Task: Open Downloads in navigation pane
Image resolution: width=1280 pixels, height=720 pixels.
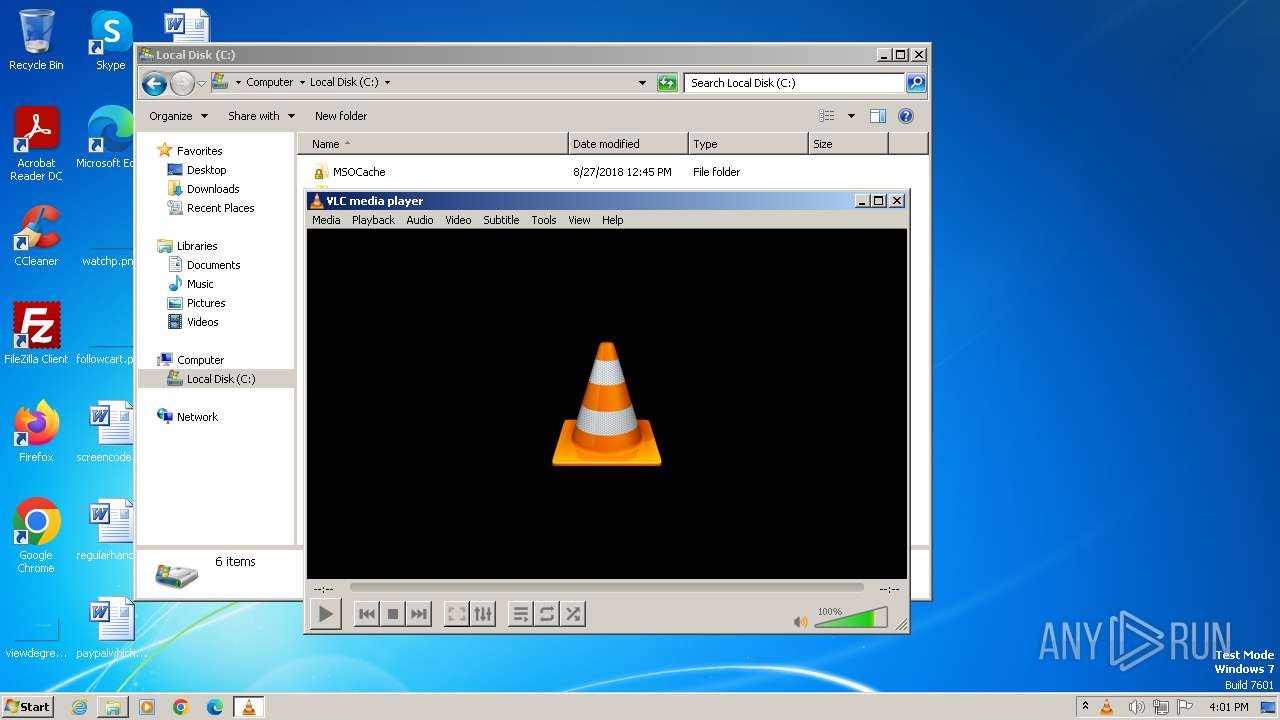Action: [x=213, y=189]
